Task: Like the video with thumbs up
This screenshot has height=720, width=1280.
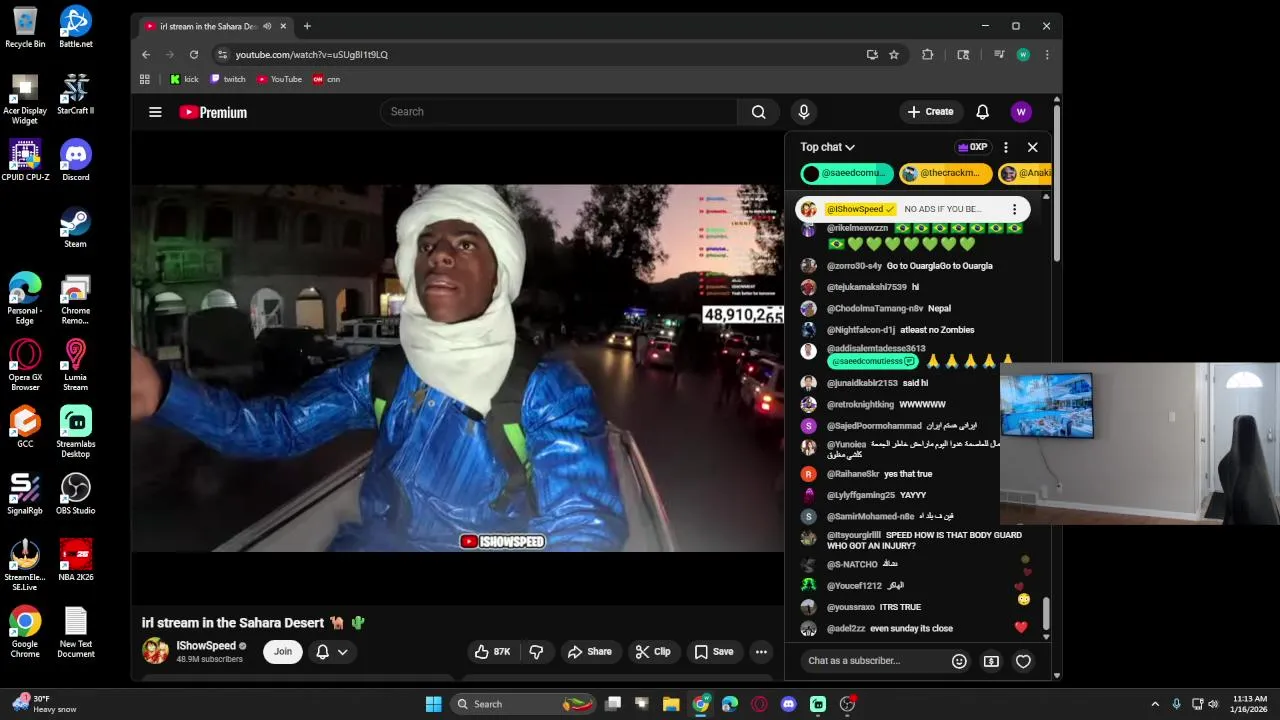Action: tap(493, 652)
